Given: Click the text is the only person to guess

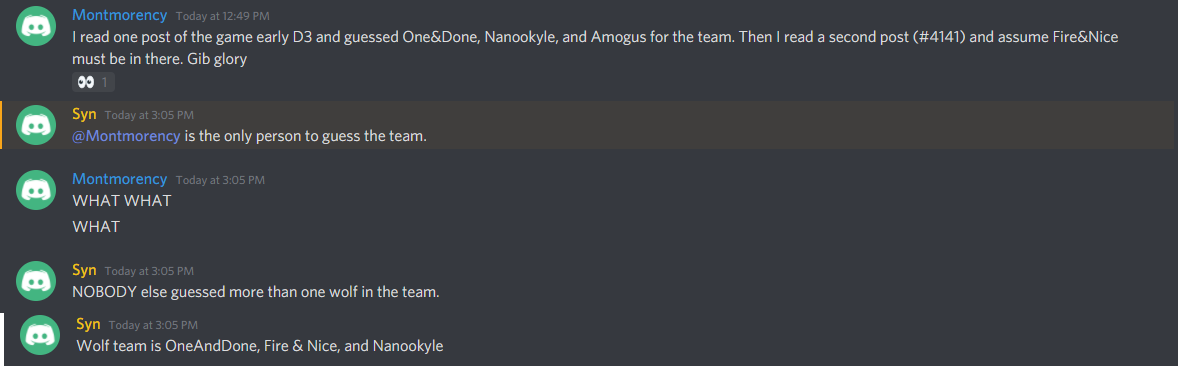Looking at the screenshot, I should coord(305,137).
